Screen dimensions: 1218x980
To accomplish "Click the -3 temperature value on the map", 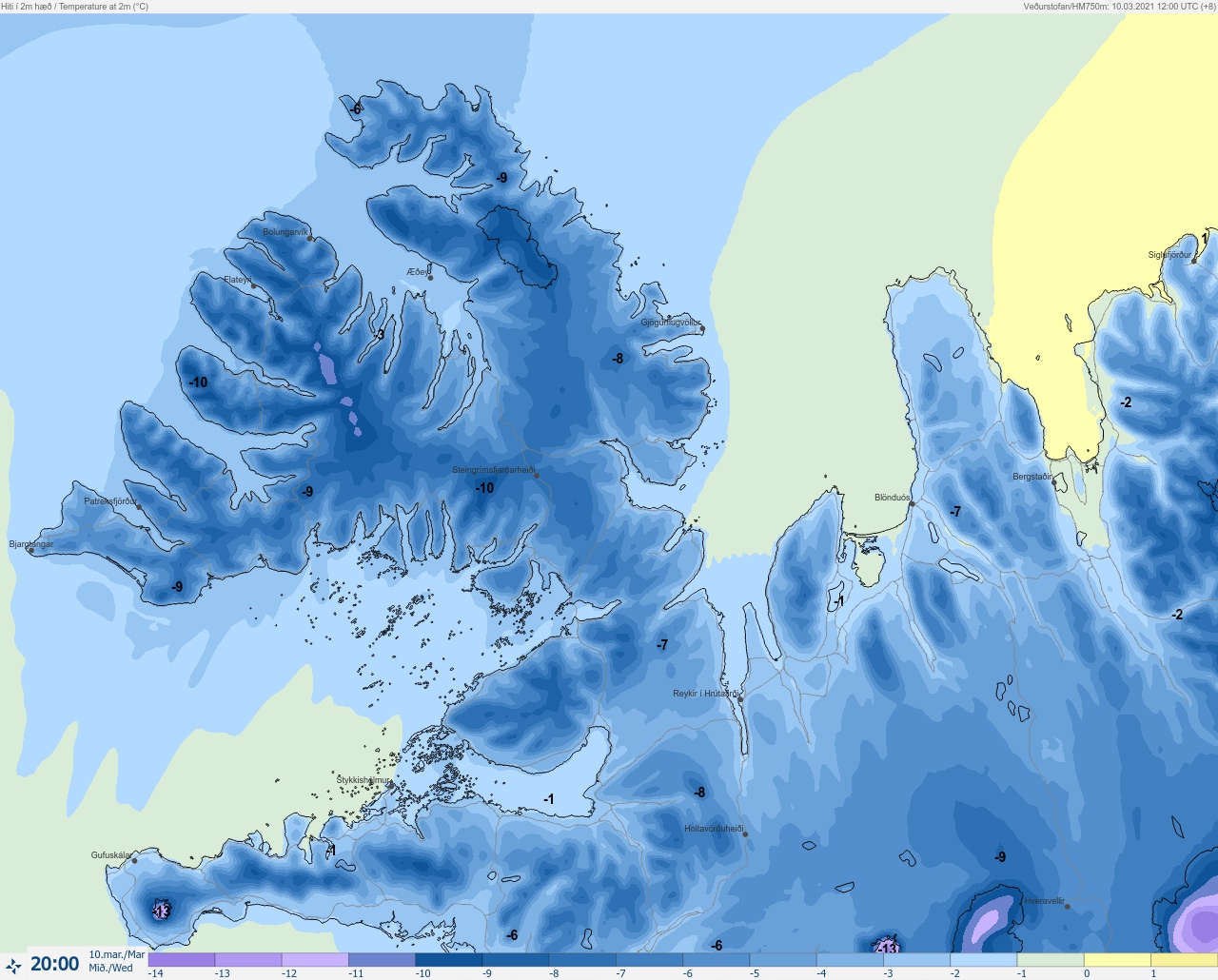I will pyautogui.click(x=380, y=335).
